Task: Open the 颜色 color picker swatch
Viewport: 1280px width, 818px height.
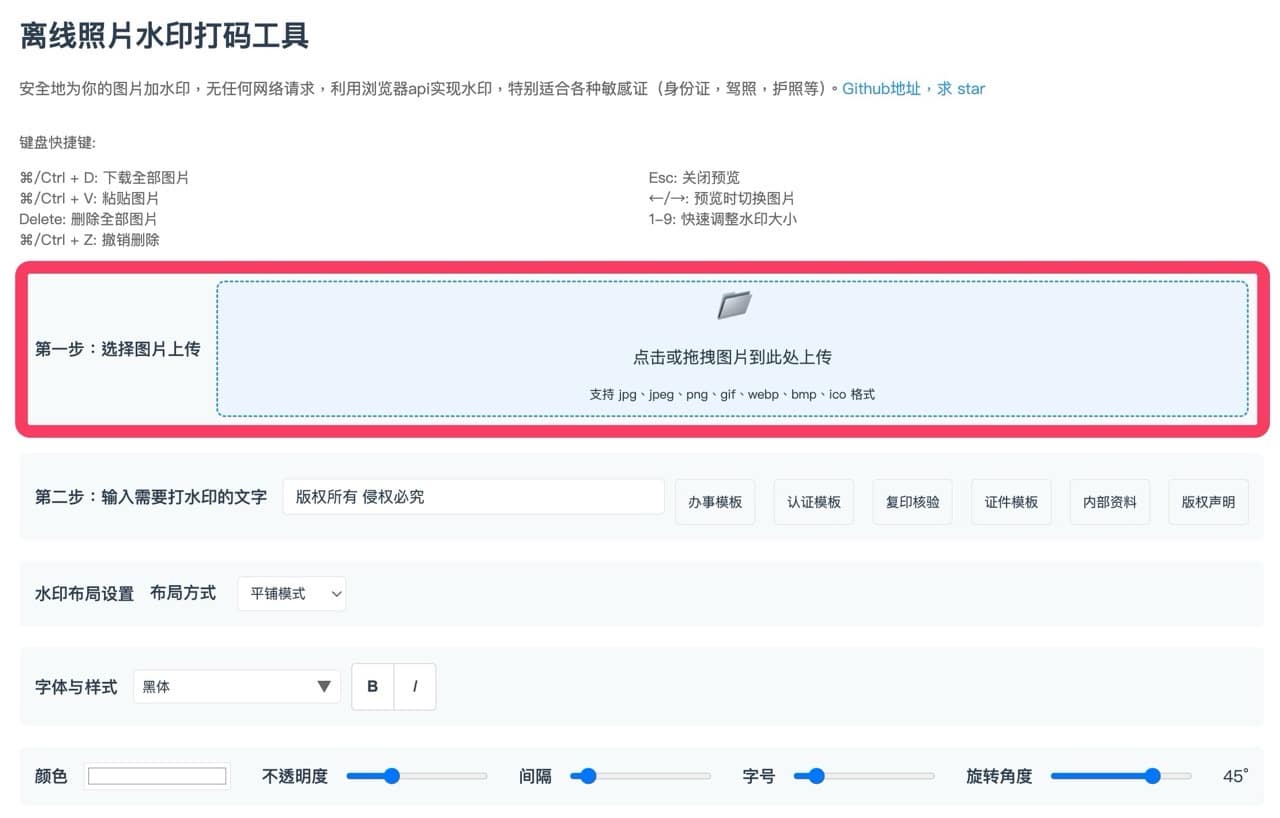Action: (x=157, y=776)
